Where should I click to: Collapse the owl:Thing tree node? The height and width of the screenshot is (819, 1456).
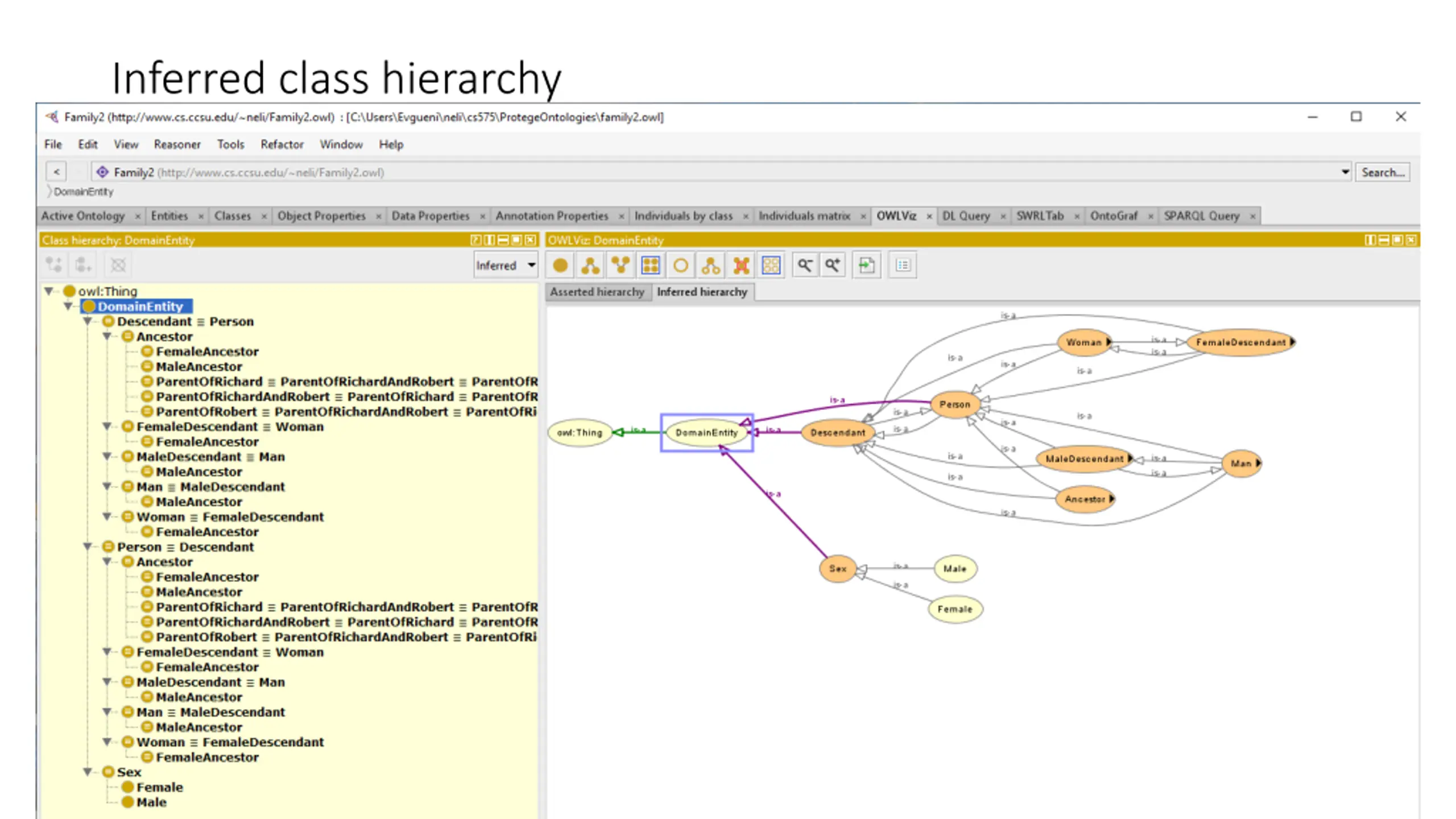tap(49, 291)
